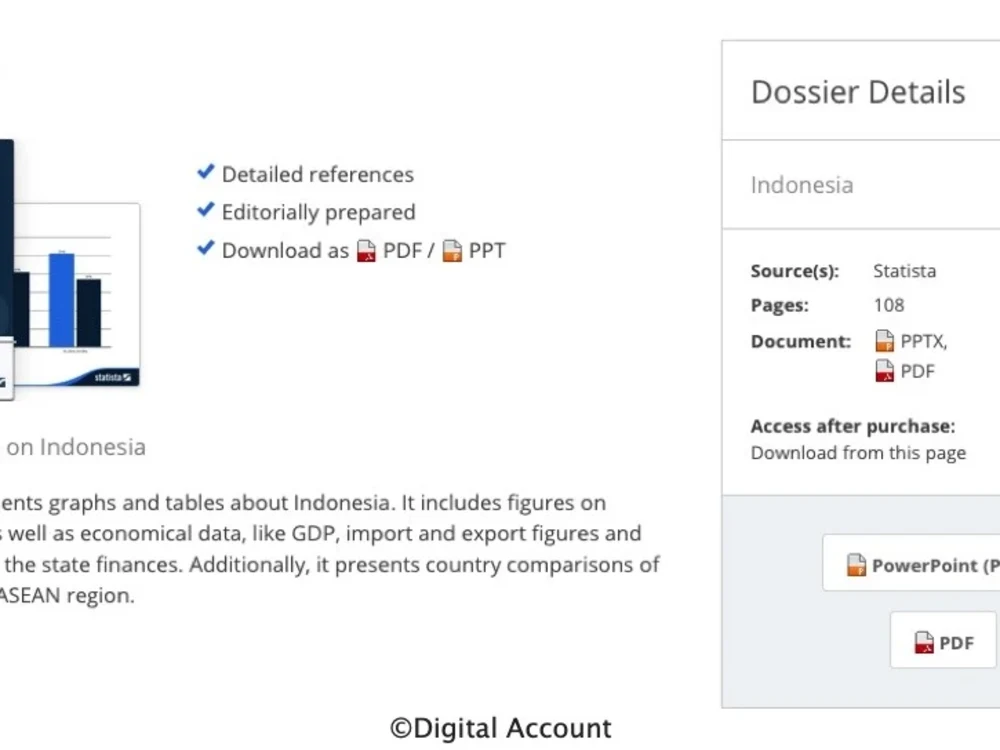Click the 'on Indonesia' subtitle text
This screenshot has width=1000, height=750.
tap(76, 447)
